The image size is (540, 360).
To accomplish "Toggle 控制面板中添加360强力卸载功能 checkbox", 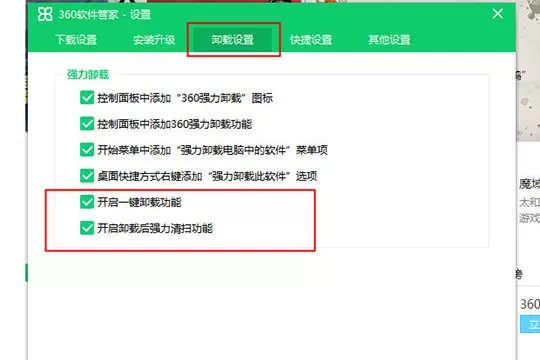I will (87, 124).
